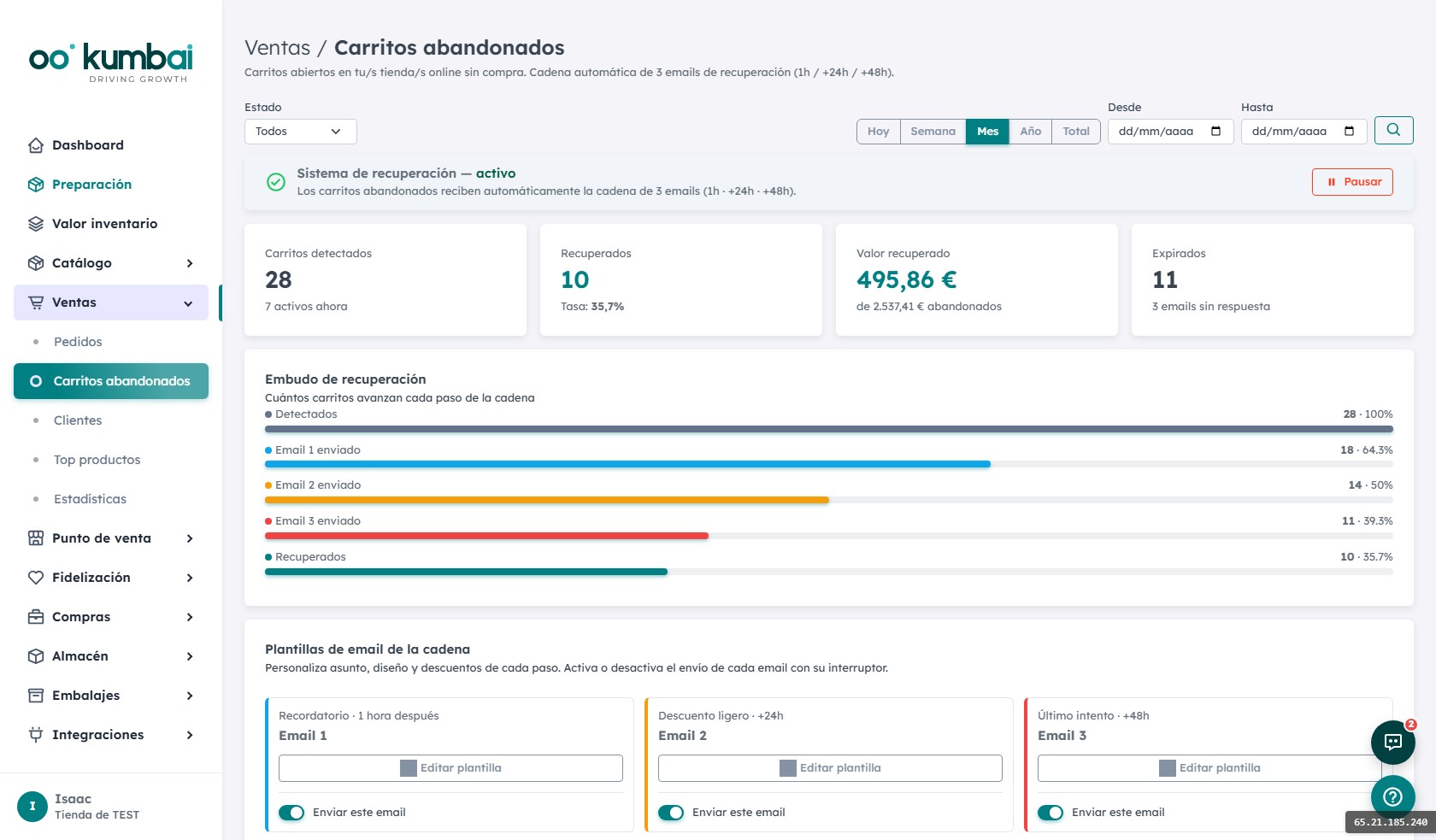Click the Dashboard home icon
Viewport: 1436px width, 840px height.
click(x=36, y=145)
